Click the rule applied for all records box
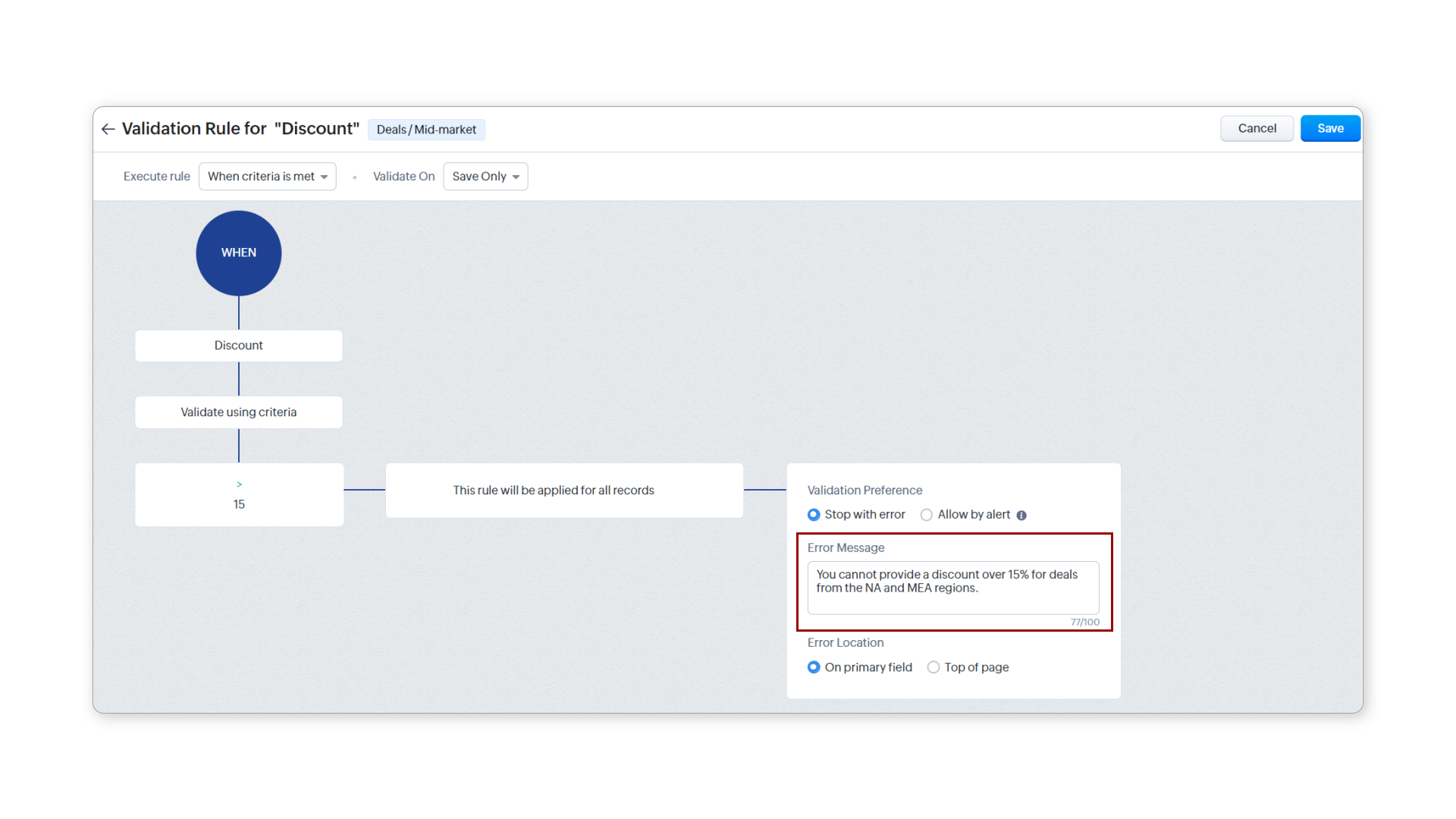The height and width of the screenshot is (819, 1456). (x=563, y=491)
